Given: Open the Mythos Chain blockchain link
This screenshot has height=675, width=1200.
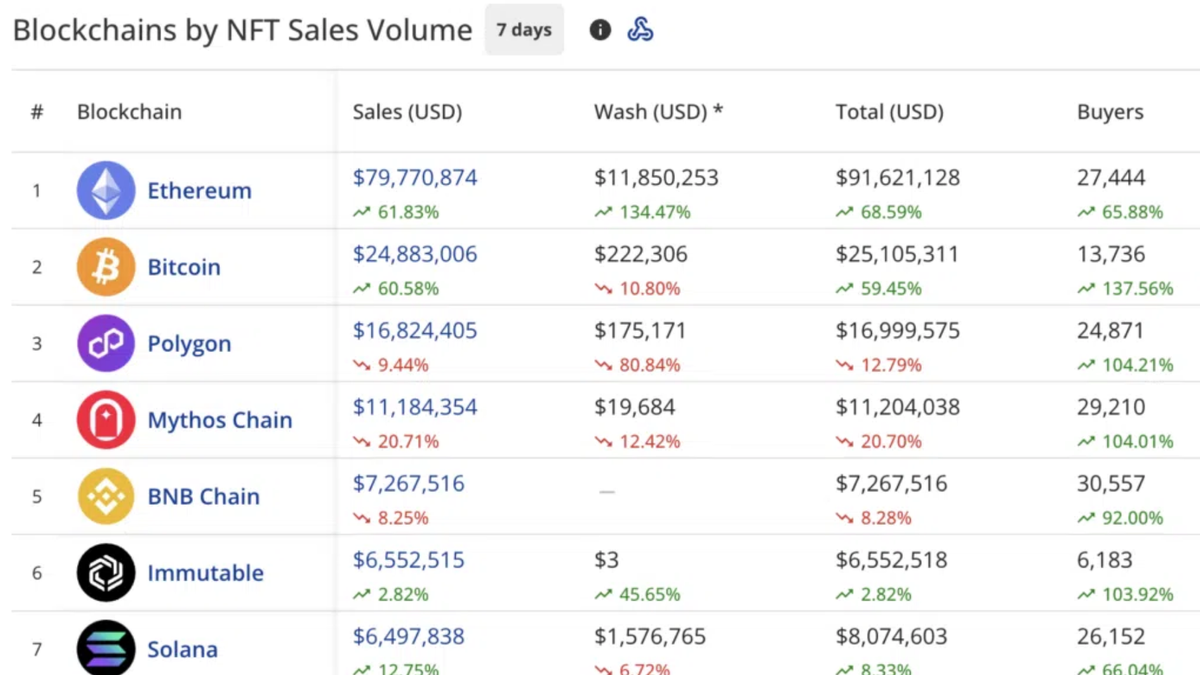Looking at the screenshot, I should click(220, 420).
